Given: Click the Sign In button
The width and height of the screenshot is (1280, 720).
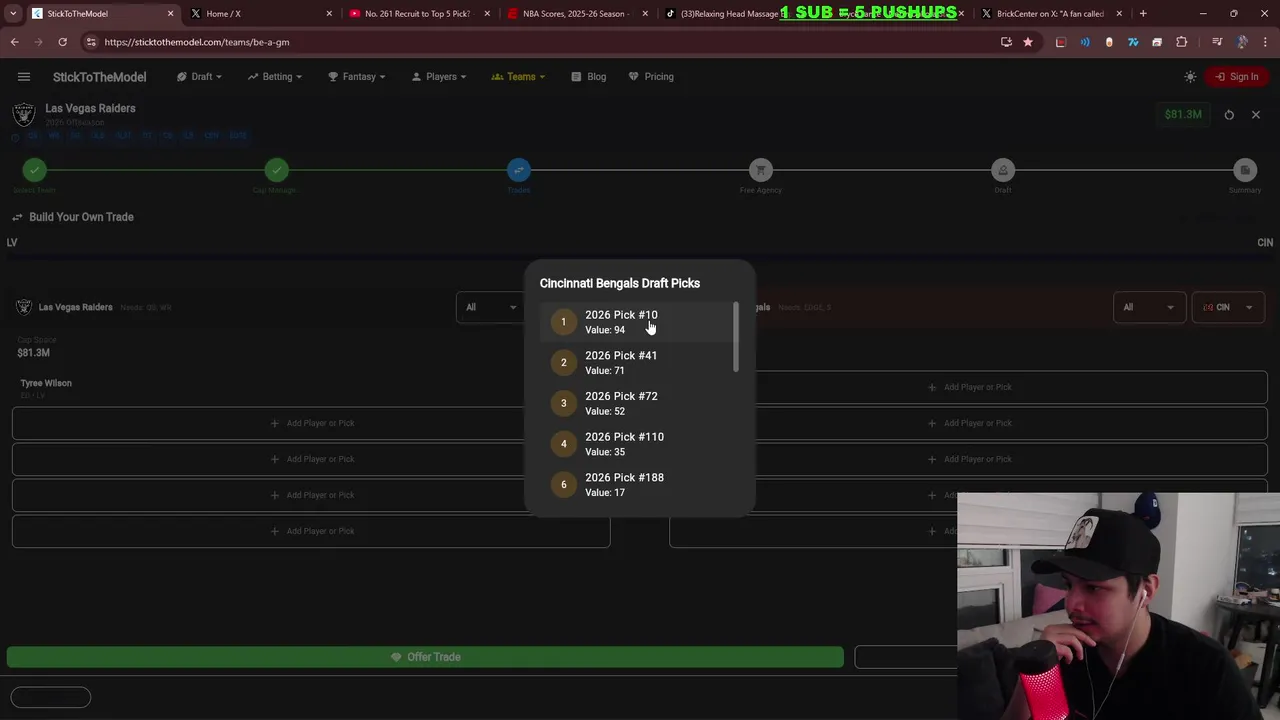Looking at the screenshot, I should tap(1237, 77).
